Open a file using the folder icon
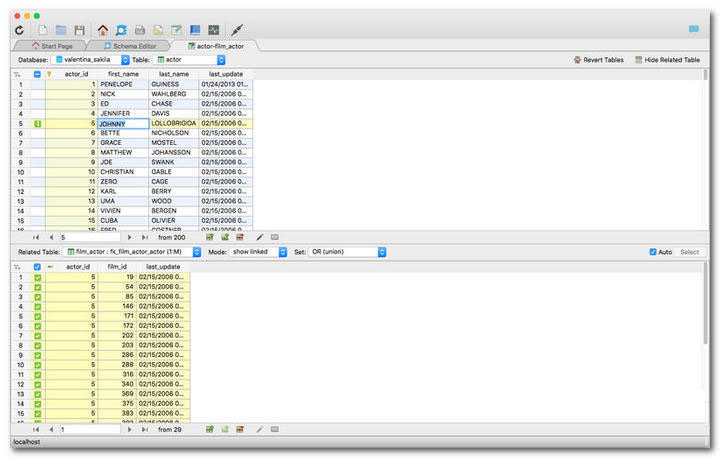The height and width of the screenshot is (459, 721). [x=61, y=30]
